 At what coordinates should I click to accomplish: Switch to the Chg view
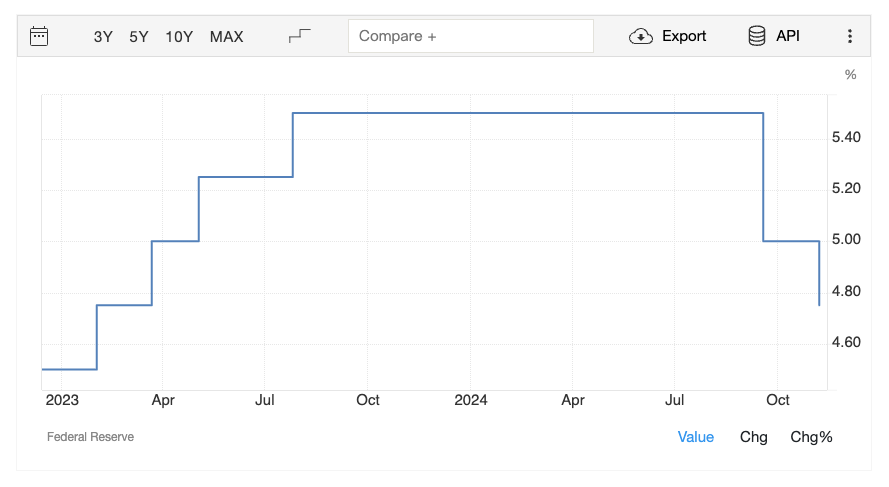(x=754, y=437)
